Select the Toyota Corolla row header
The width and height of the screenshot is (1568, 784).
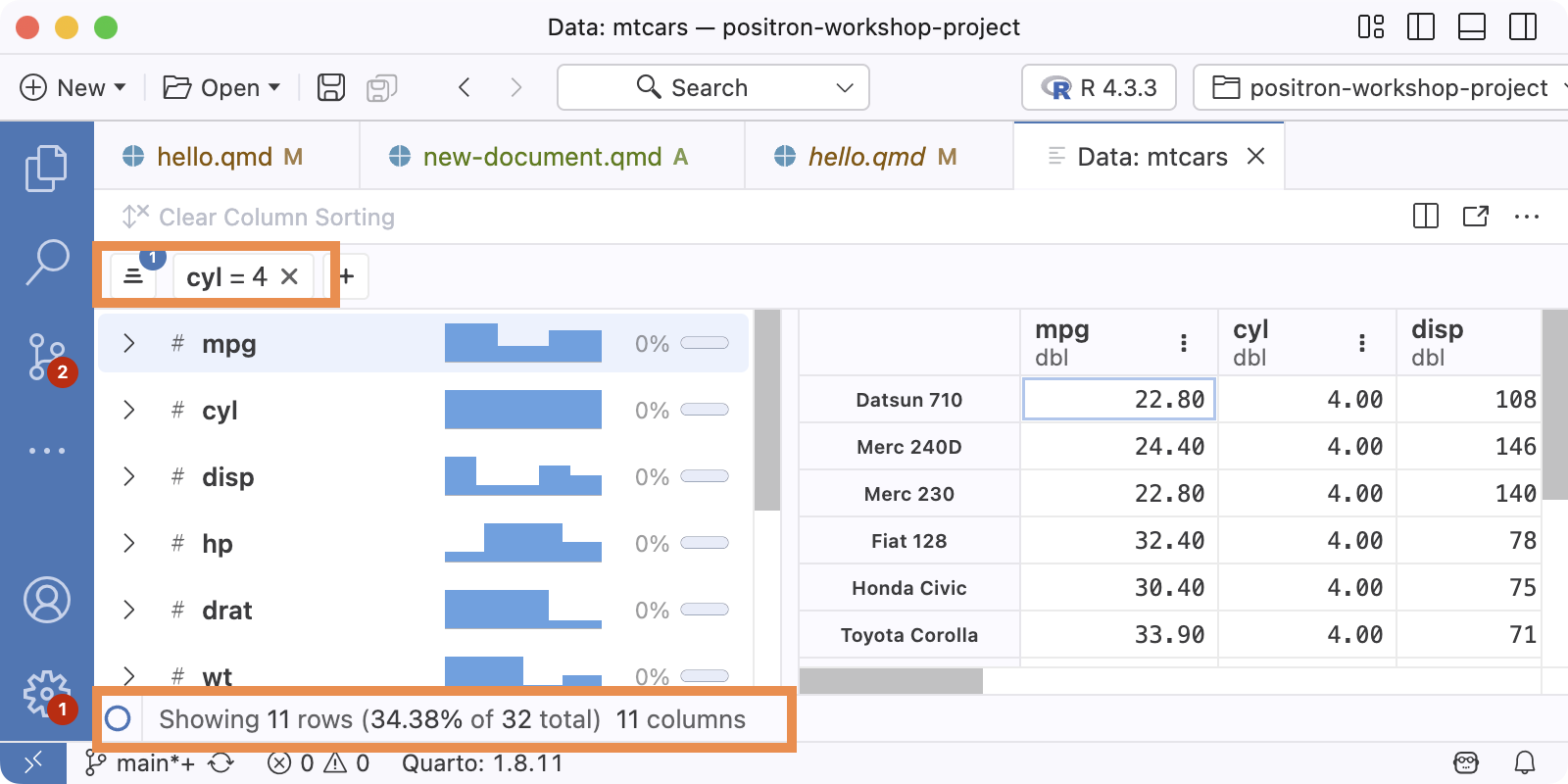(909, 635)
